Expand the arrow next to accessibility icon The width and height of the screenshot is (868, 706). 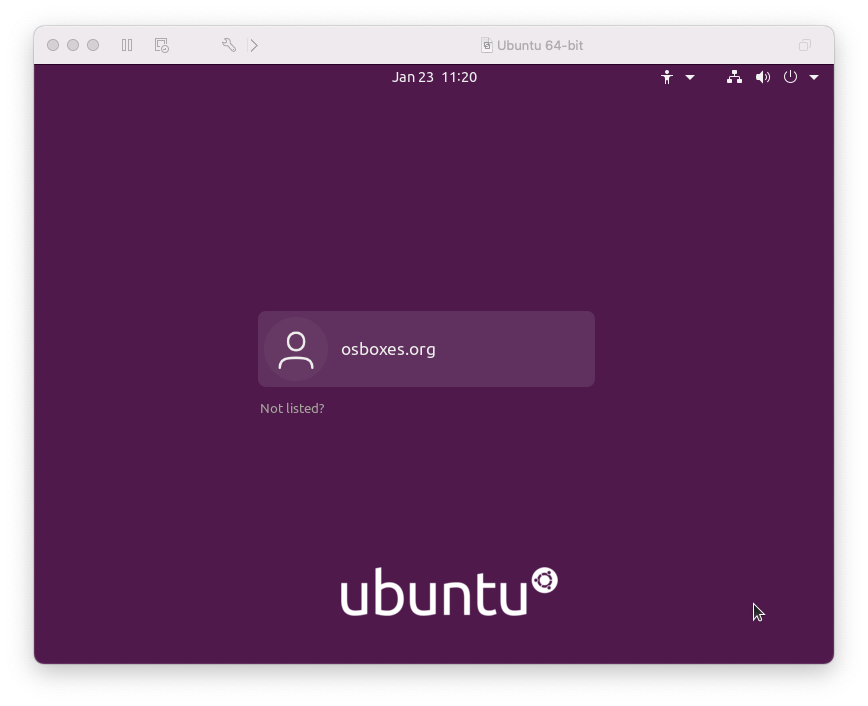tap(690, 77)
